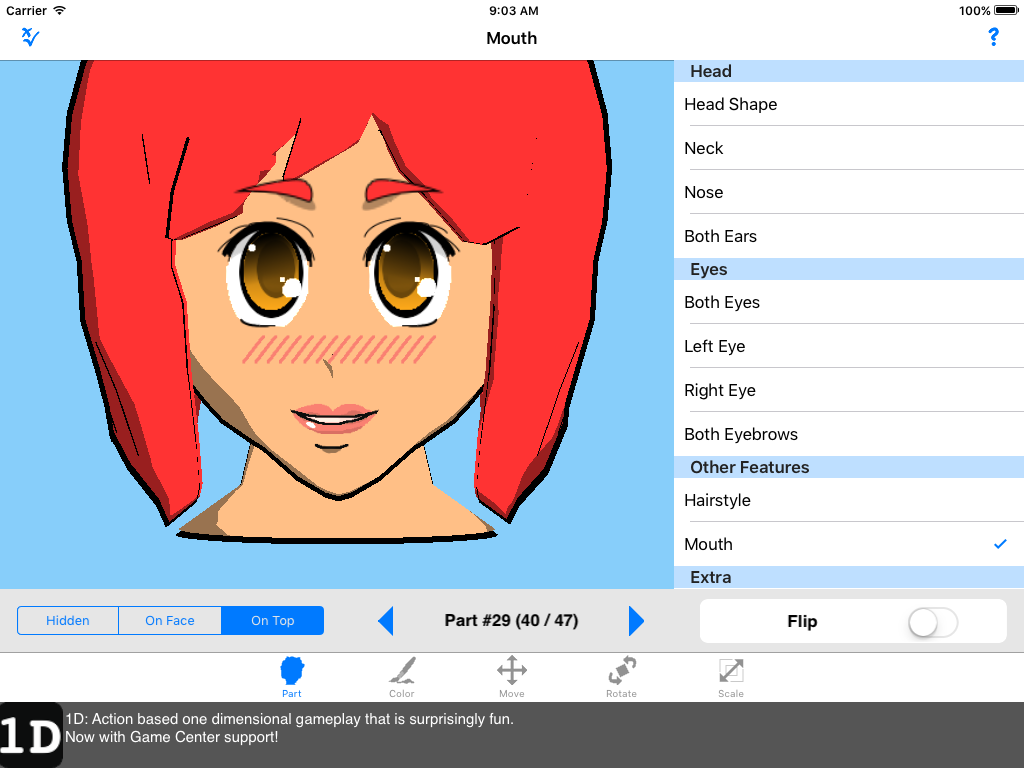Set mouth layer to On Face
The image size is (1024, 768).
pos(170,621)
